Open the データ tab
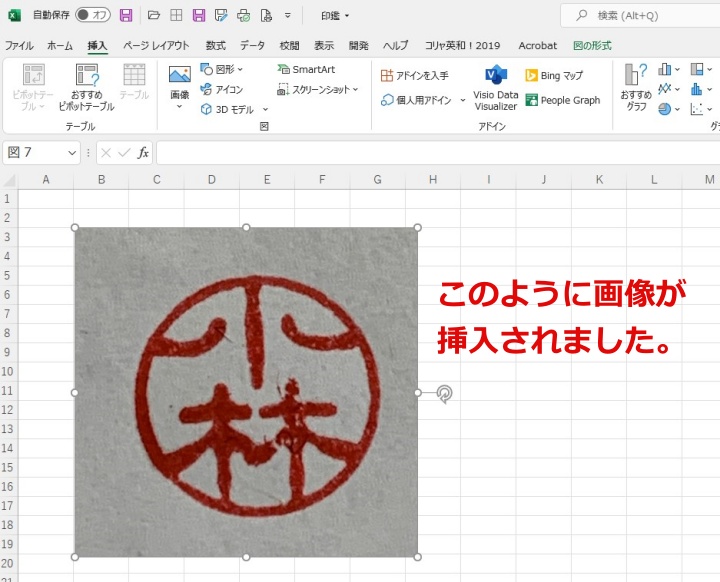Image resolution: width=720 pixels, height=582 pixels. [252, 45]
